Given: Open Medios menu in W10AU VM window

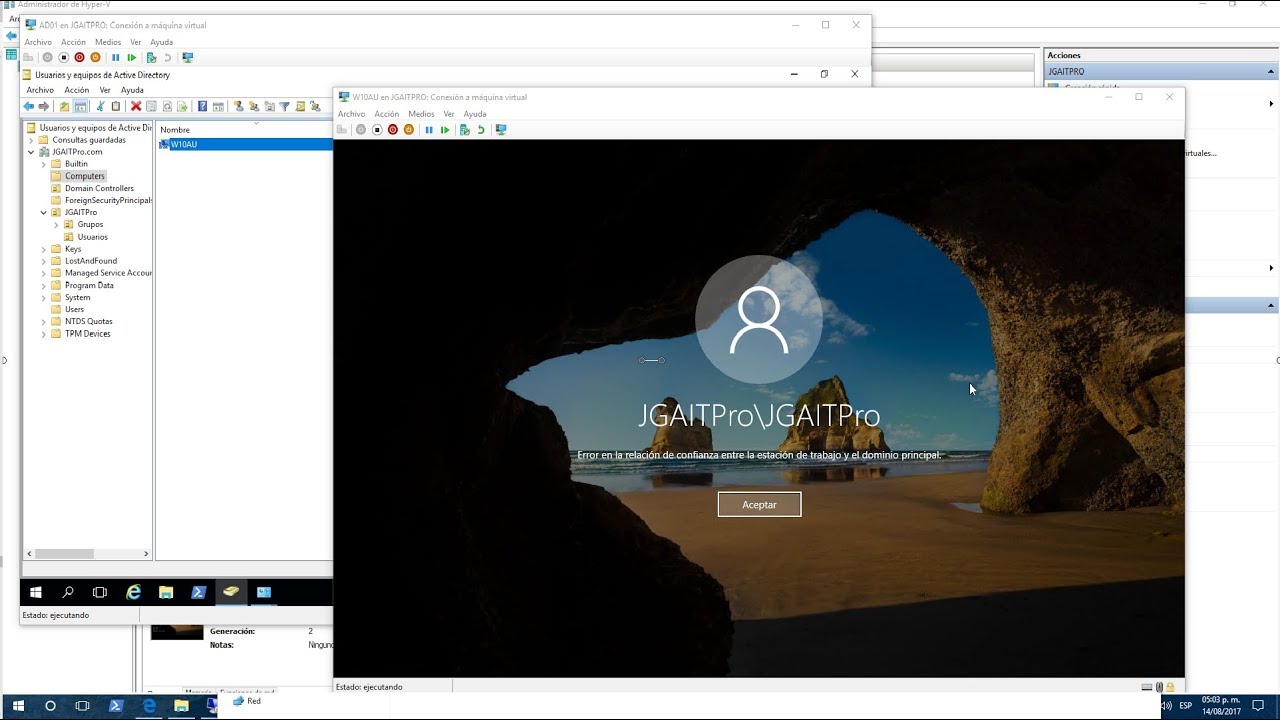Looking at the screenshot, I should pos(421,114).
